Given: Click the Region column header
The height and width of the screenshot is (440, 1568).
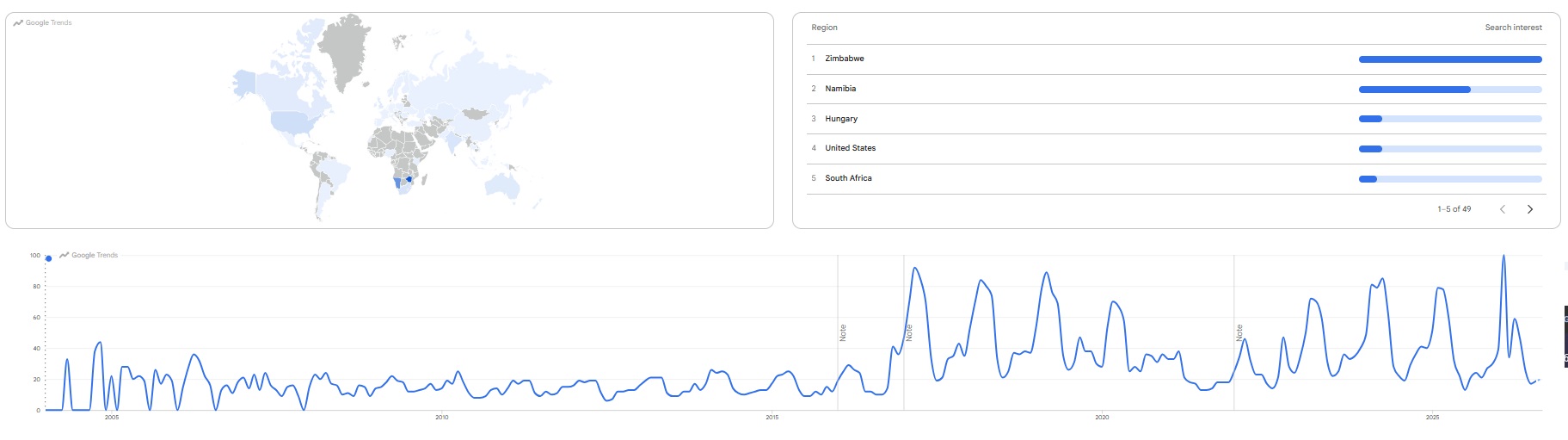Looking at the screenshot, I should (824, 28).
